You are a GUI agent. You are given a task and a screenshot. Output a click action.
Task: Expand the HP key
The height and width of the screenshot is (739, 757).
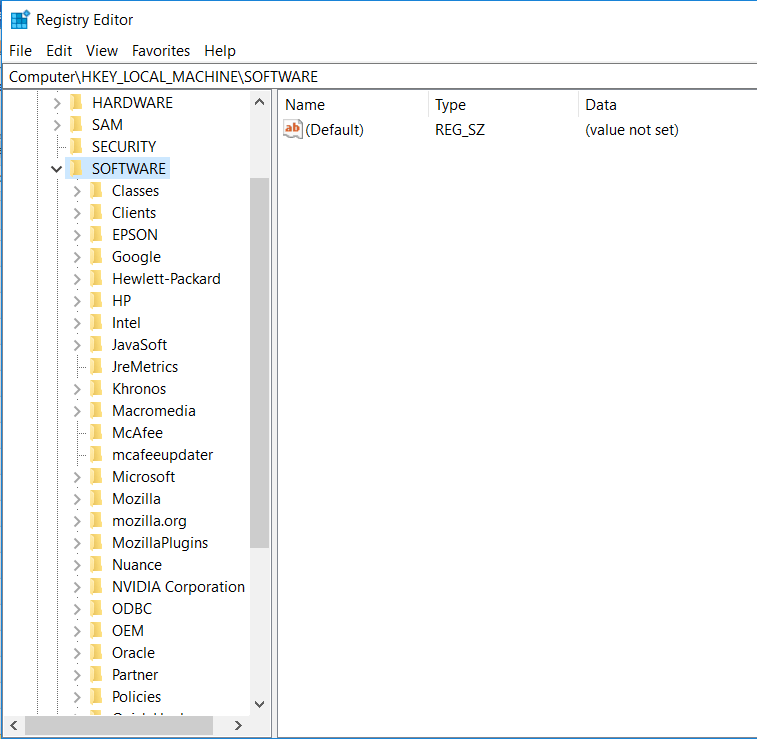(77, 301)
